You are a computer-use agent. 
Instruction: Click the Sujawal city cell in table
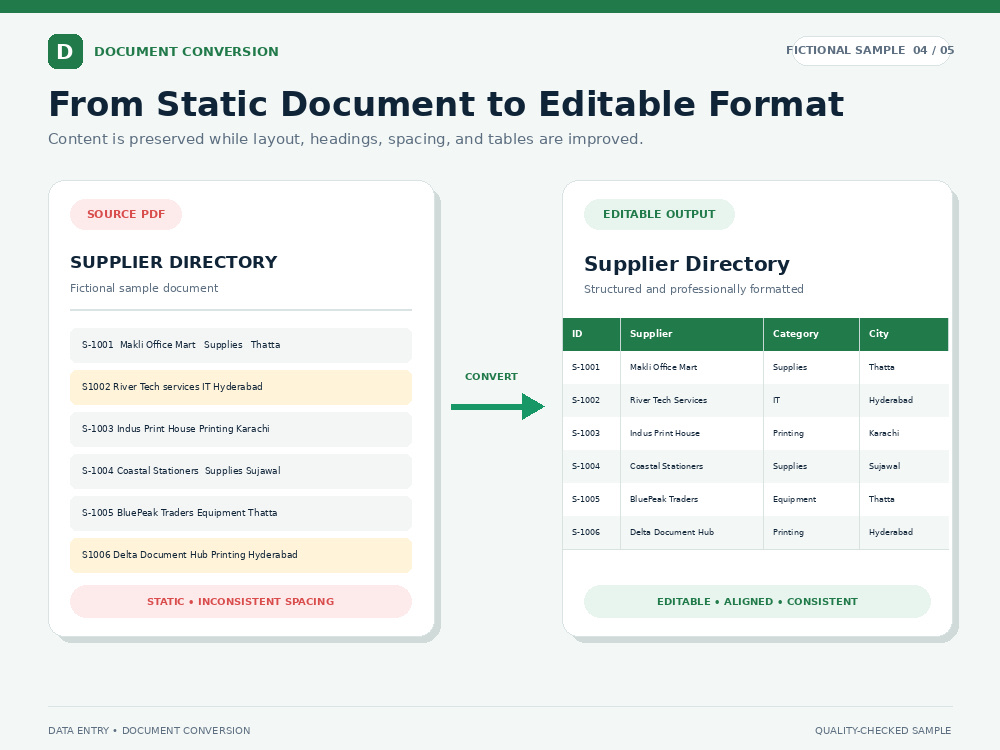904,467
